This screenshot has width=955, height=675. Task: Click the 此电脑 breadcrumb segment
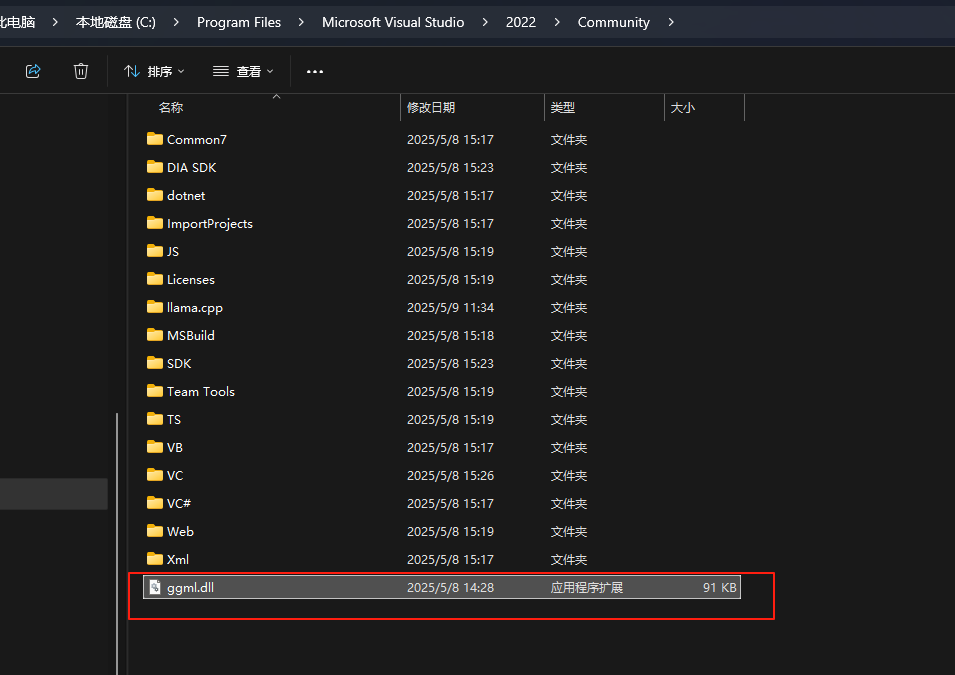click(18, 22)
